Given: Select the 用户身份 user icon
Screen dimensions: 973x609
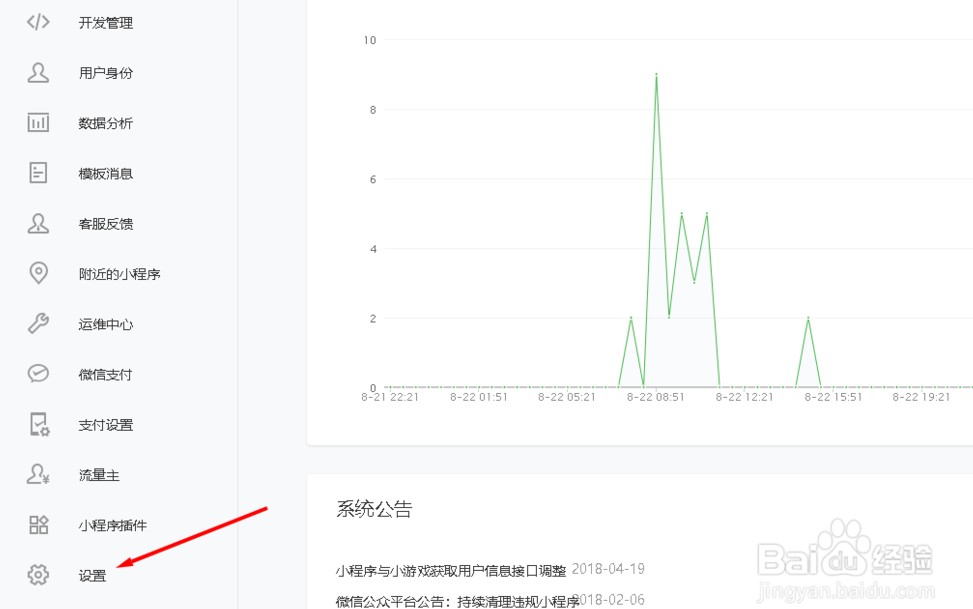Looking at the screenshot, I should [38, 72].
